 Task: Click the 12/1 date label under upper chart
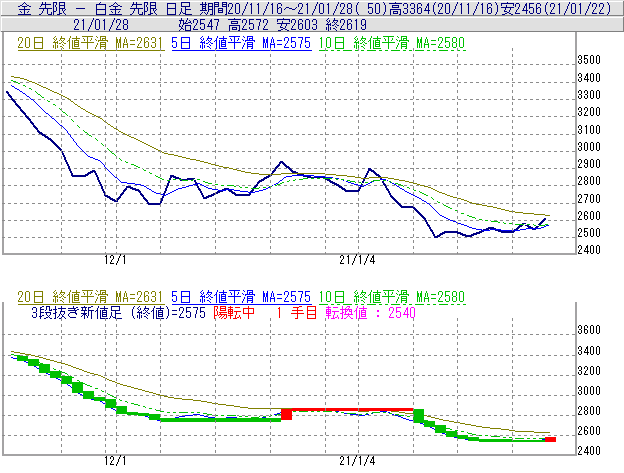point(115,260)
